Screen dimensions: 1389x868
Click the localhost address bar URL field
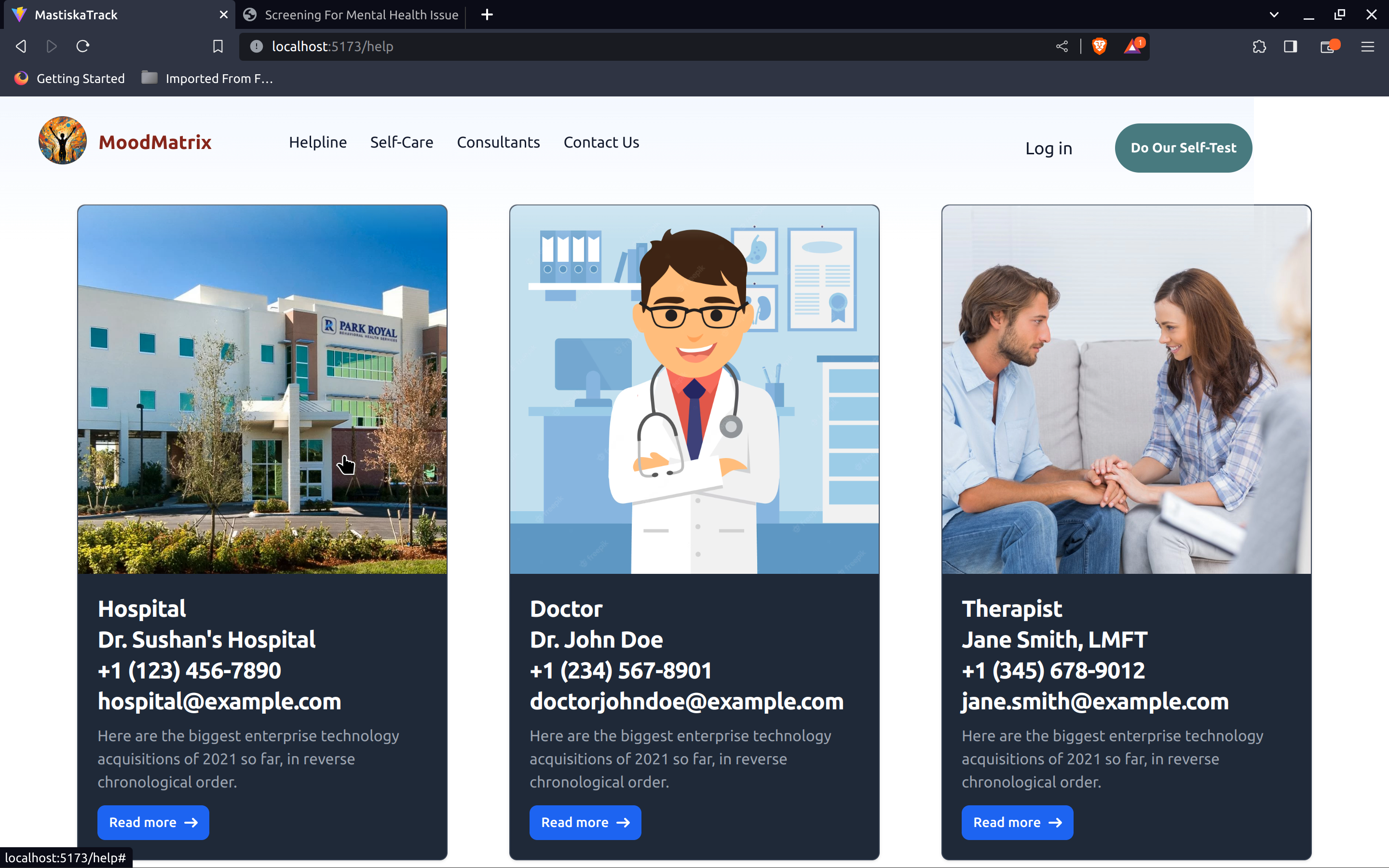tap(631, 46)
